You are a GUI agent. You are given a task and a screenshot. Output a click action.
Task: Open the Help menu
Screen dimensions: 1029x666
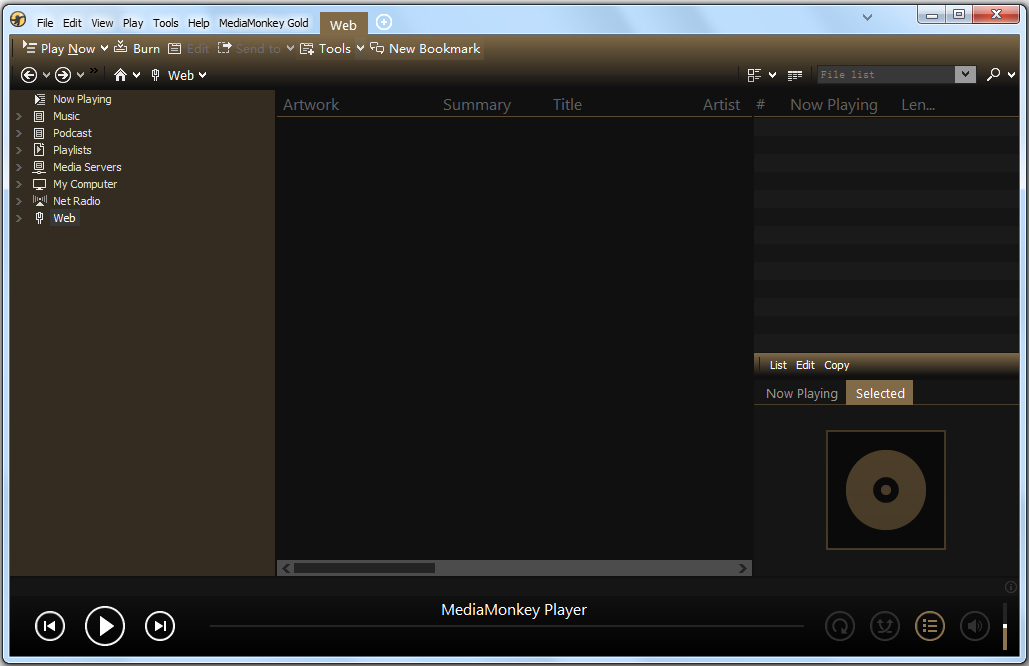(x=198, y=23)
